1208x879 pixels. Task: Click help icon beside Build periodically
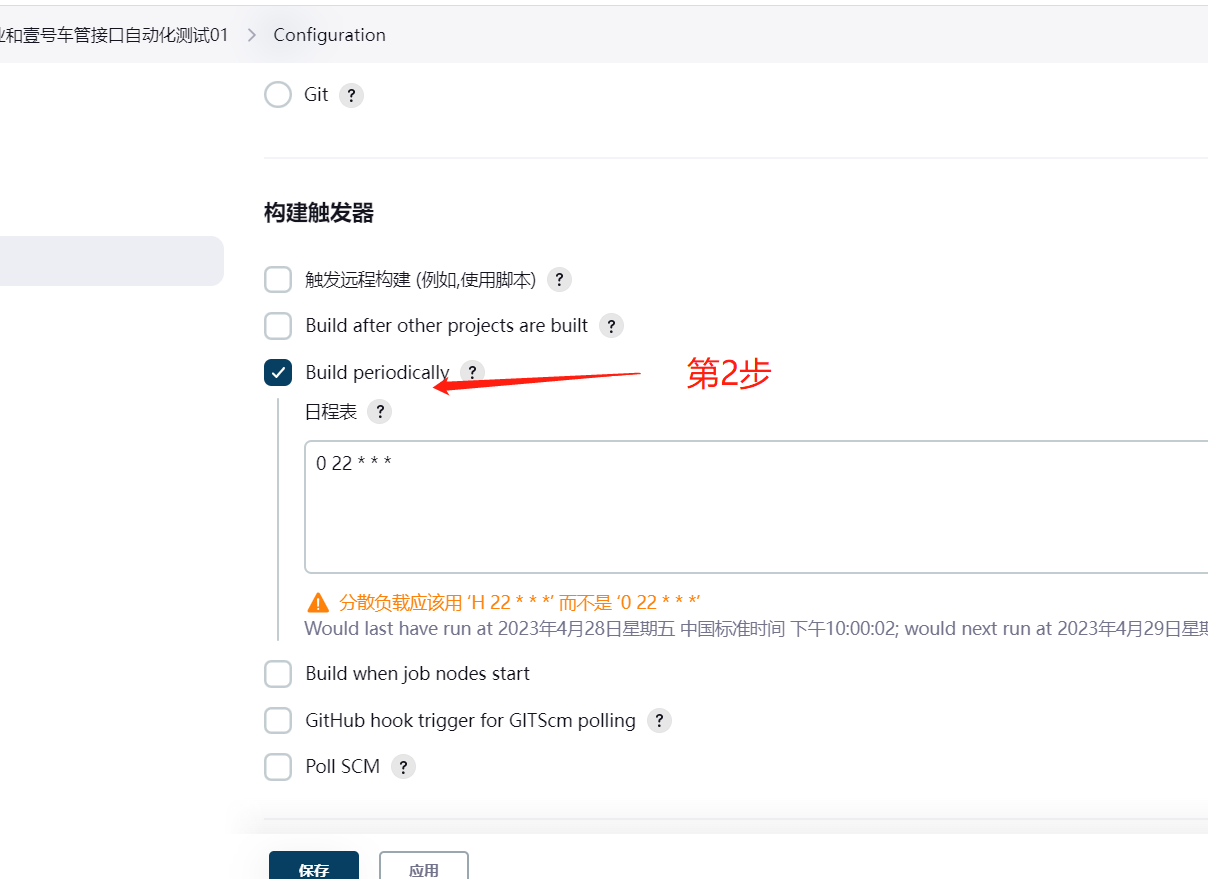pos(472,373)
